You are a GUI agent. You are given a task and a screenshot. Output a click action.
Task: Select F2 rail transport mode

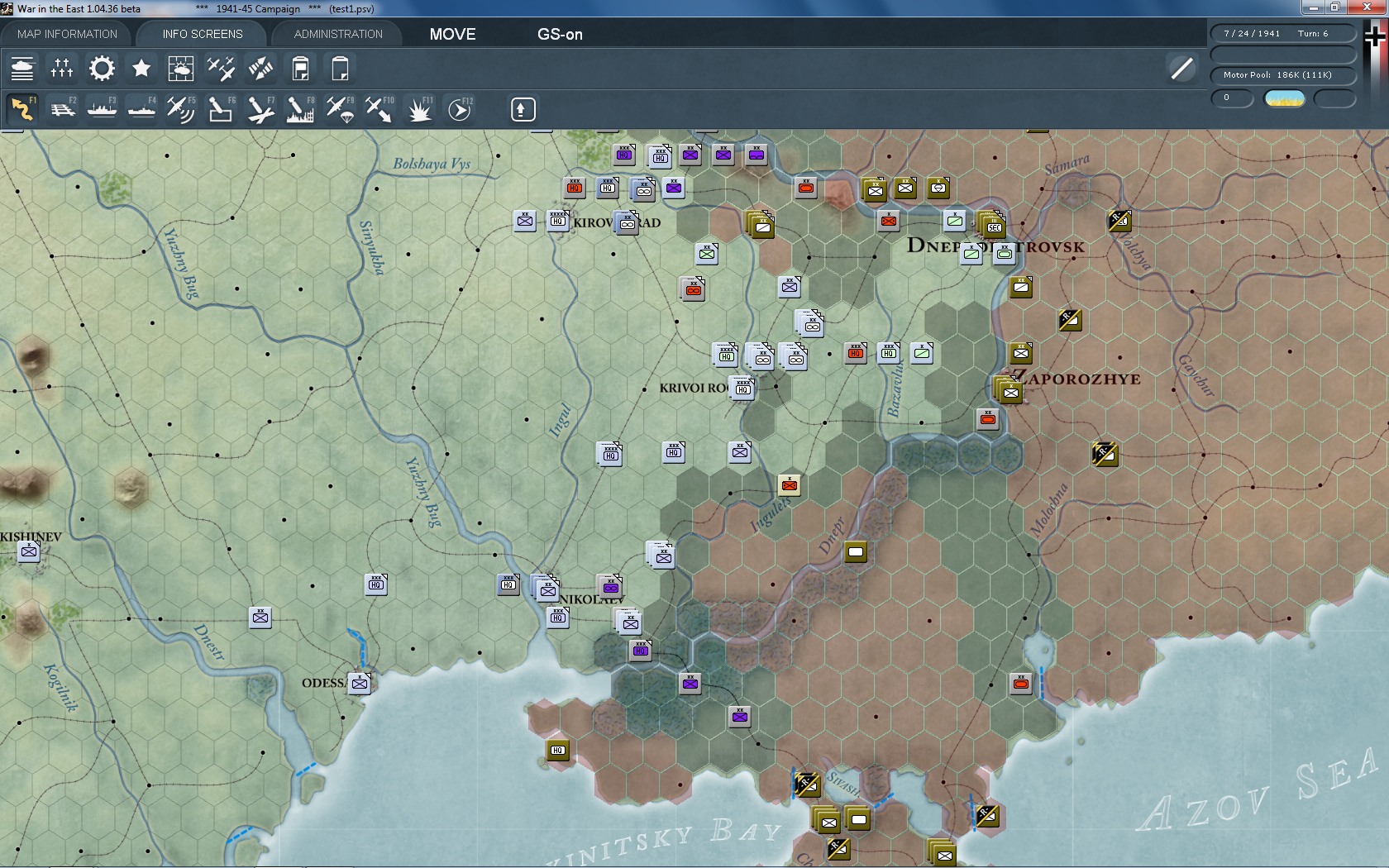point(63,109)
